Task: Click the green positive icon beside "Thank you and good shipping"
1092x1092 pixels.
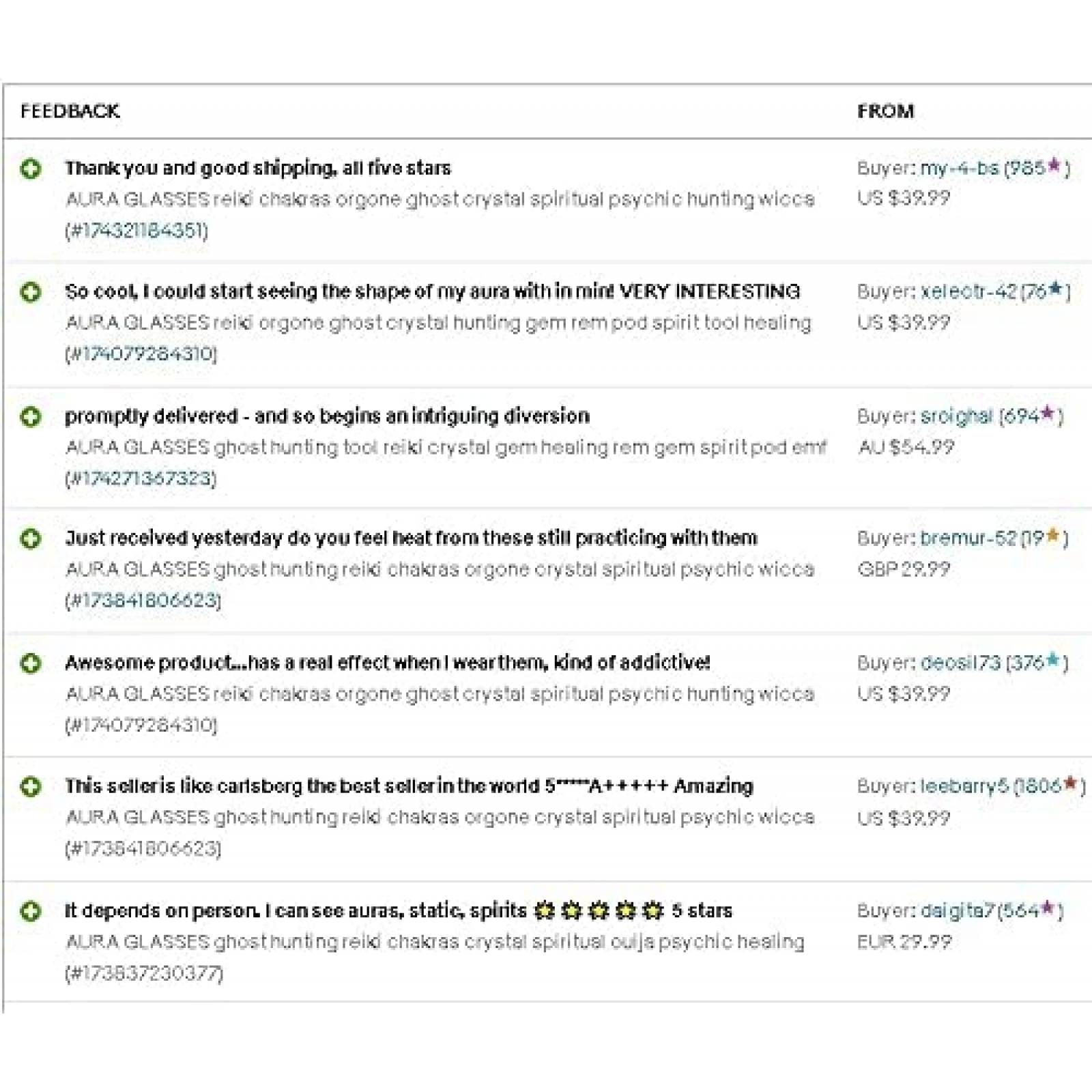Action: pos(30,169)
